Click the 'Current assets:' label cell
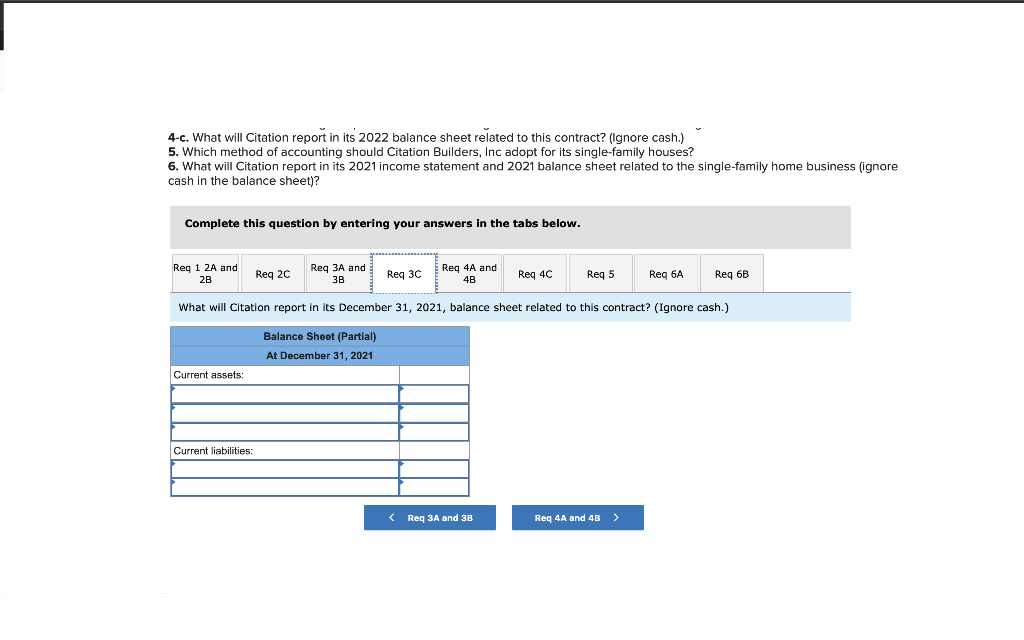1024x640 pixels. 285,375
